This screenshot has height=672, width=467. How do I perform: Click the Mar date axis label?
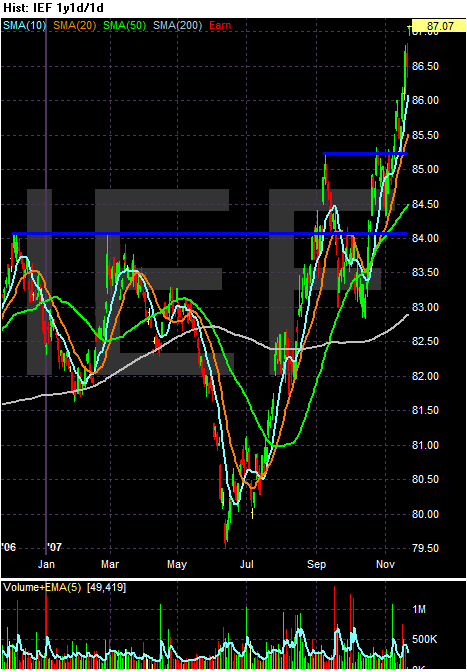(x=111, y=564)
